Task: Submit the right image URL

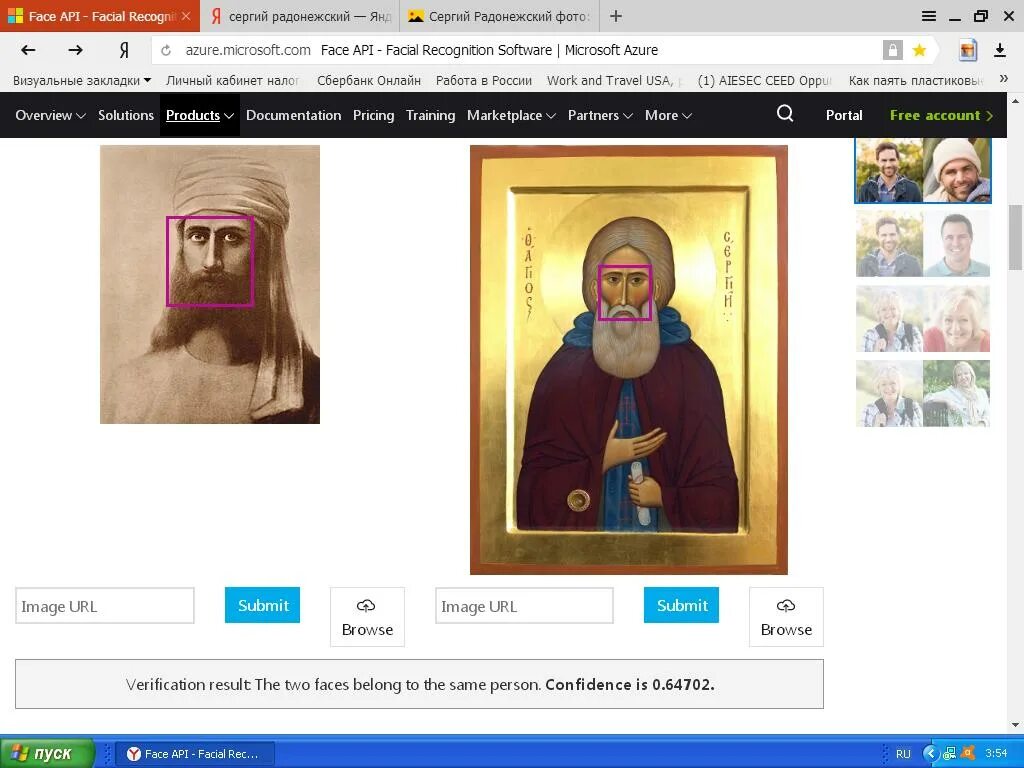Action: point(681,605)
